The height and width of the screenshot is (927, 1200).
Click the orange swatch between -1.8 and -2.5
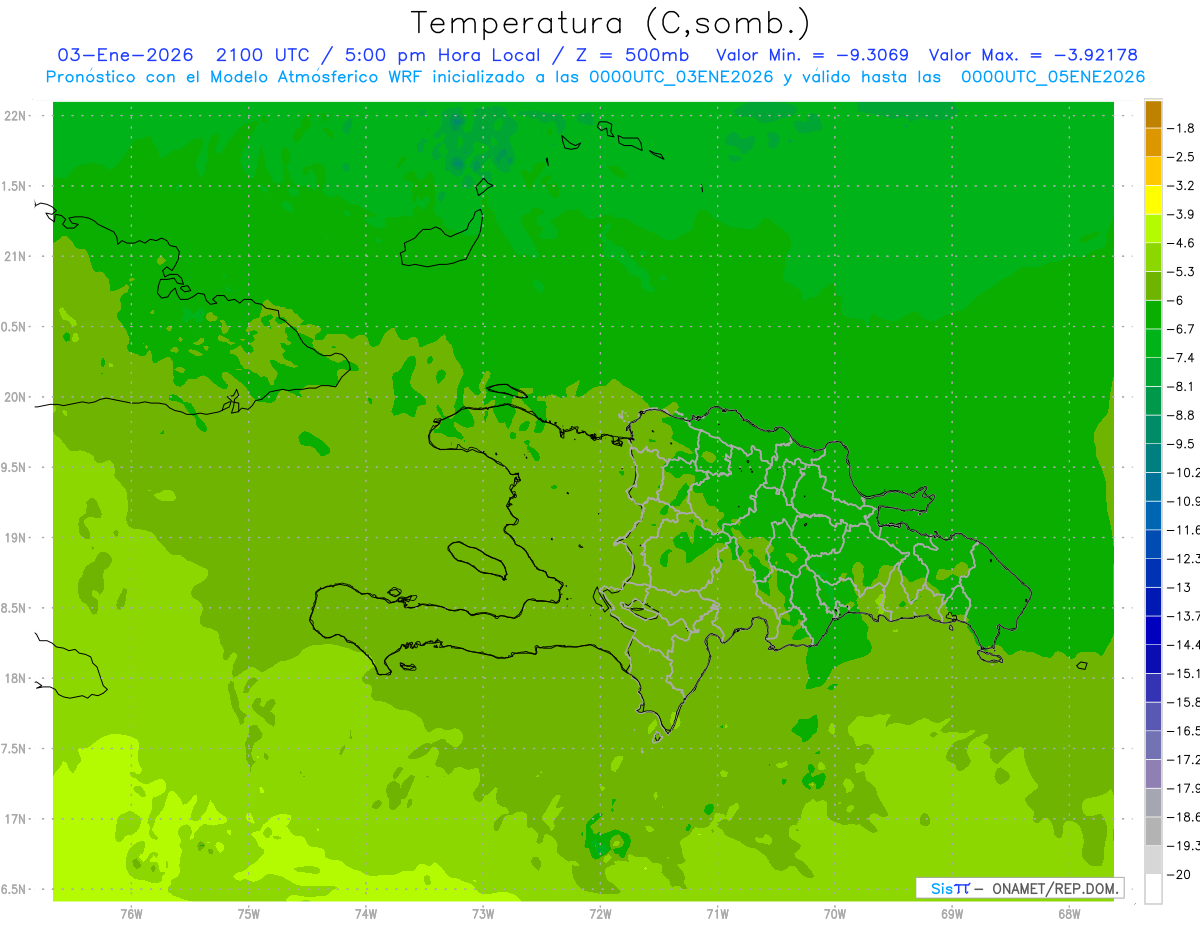click(1153, 142)
